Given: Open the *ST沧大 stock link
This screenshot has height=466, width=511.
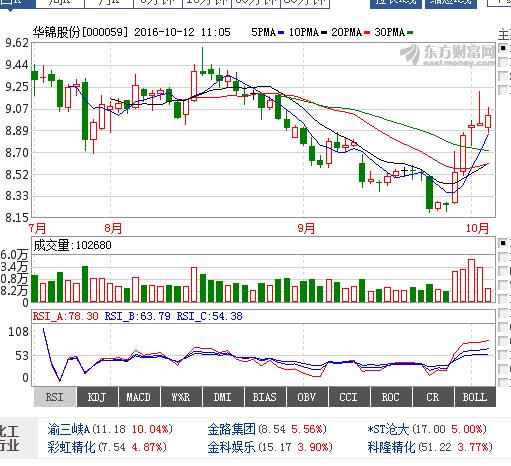Looking at the screenshot, I should tap(388, 429).
